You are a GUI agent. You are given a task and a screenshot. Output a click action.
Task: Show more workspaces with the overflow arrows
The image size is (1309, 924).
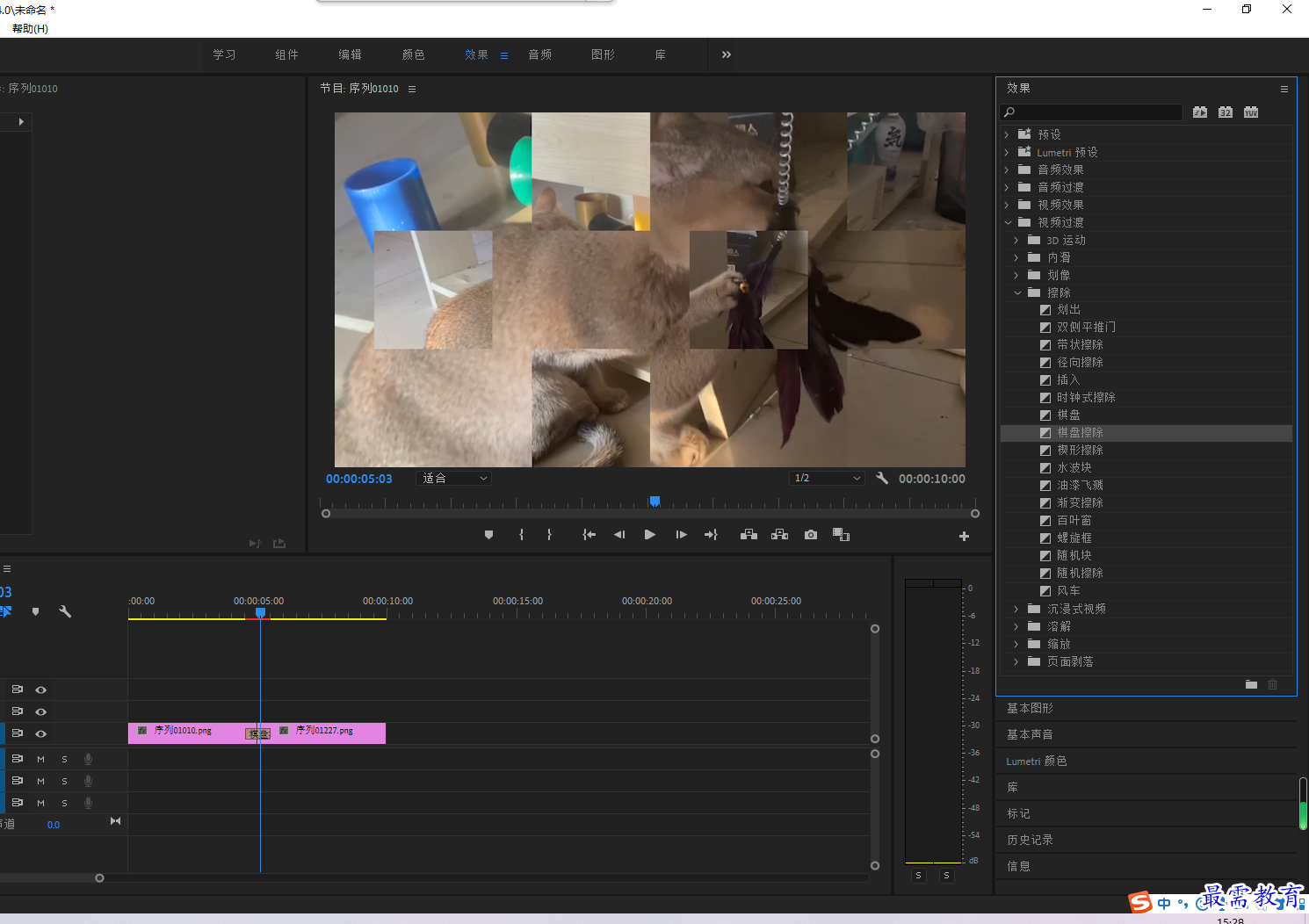coord(727,54)
